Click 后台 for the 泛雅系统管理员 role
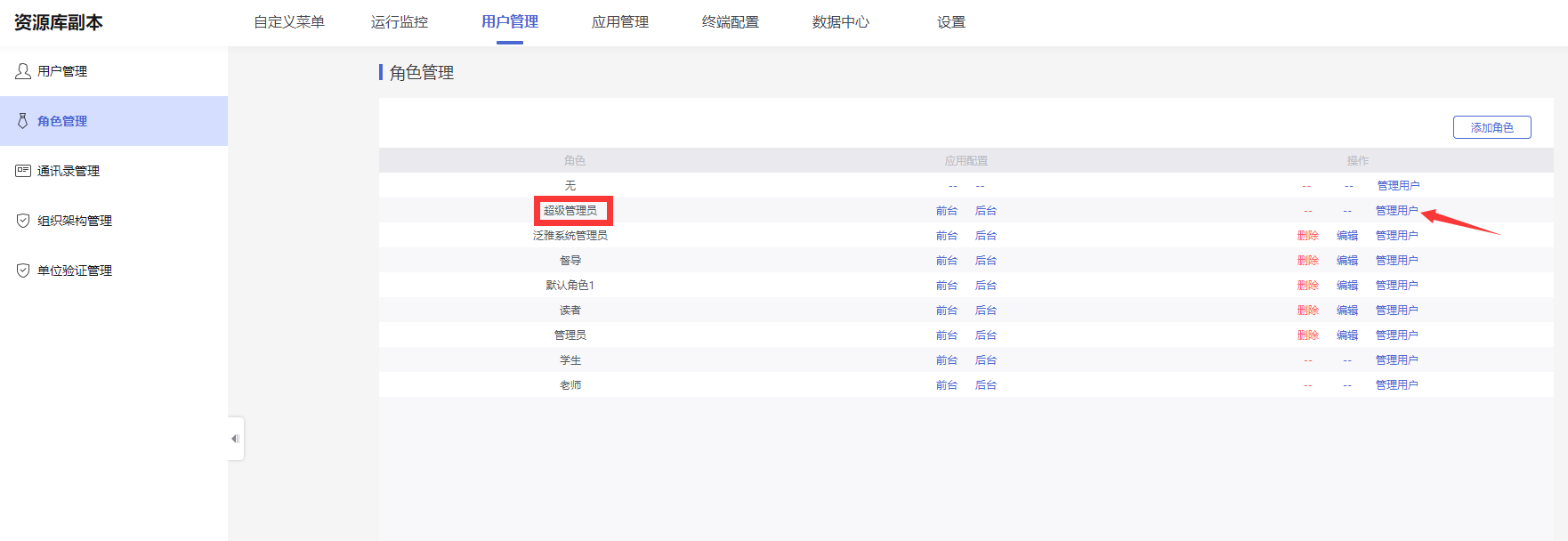Viewport: 1568px width, 541px height. coord(986,236)
